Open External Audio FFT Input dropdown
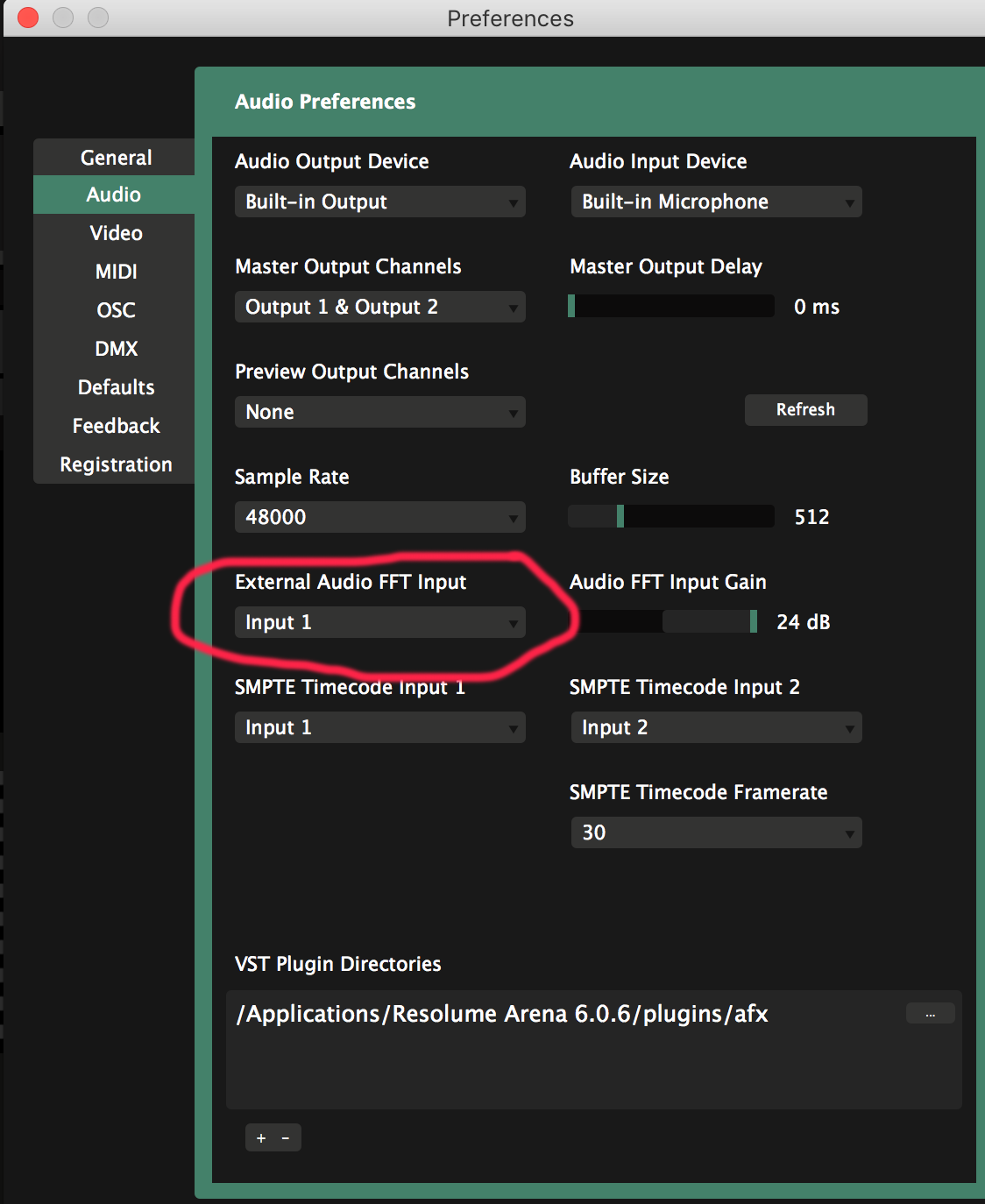 tap(379, 622)
